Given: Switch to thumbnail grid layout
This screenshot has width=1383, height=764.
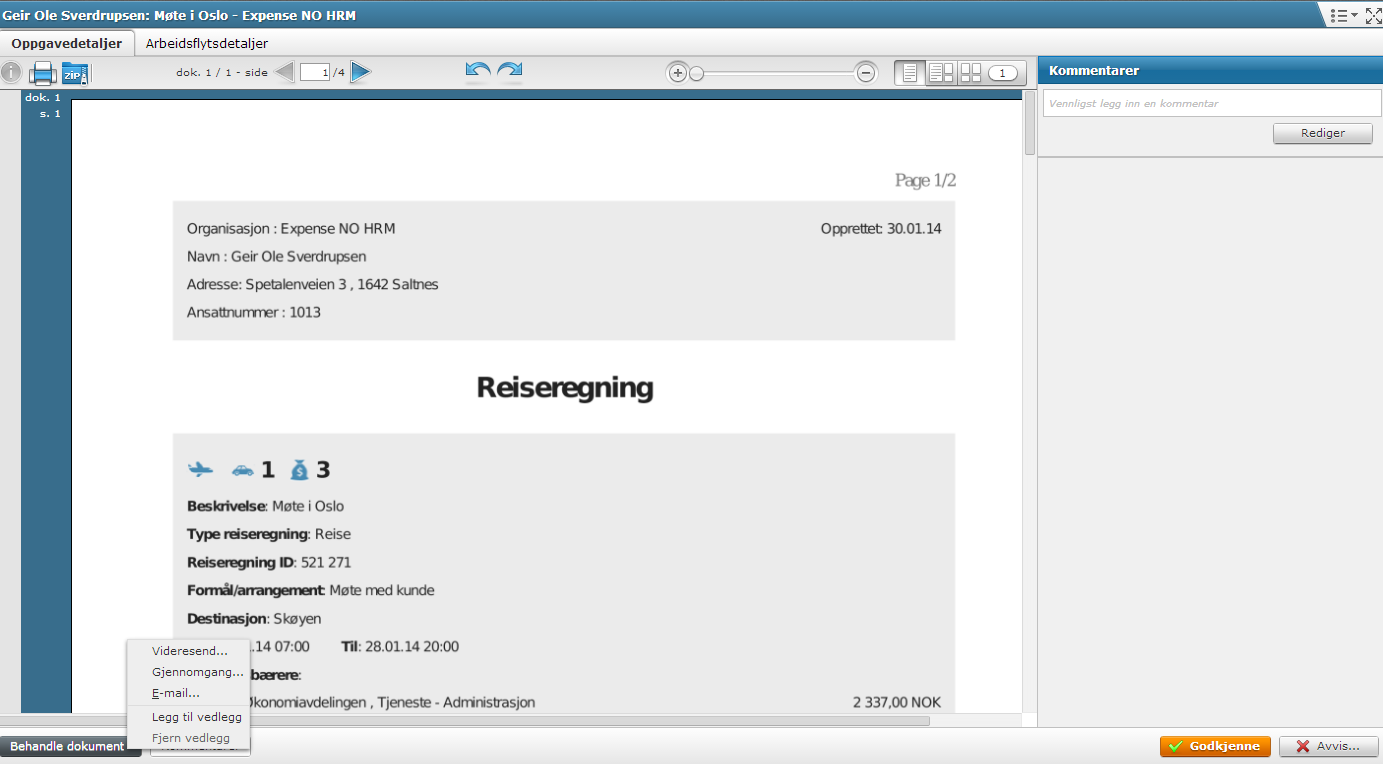Looking at the screenshot, I should pos(971,73).
